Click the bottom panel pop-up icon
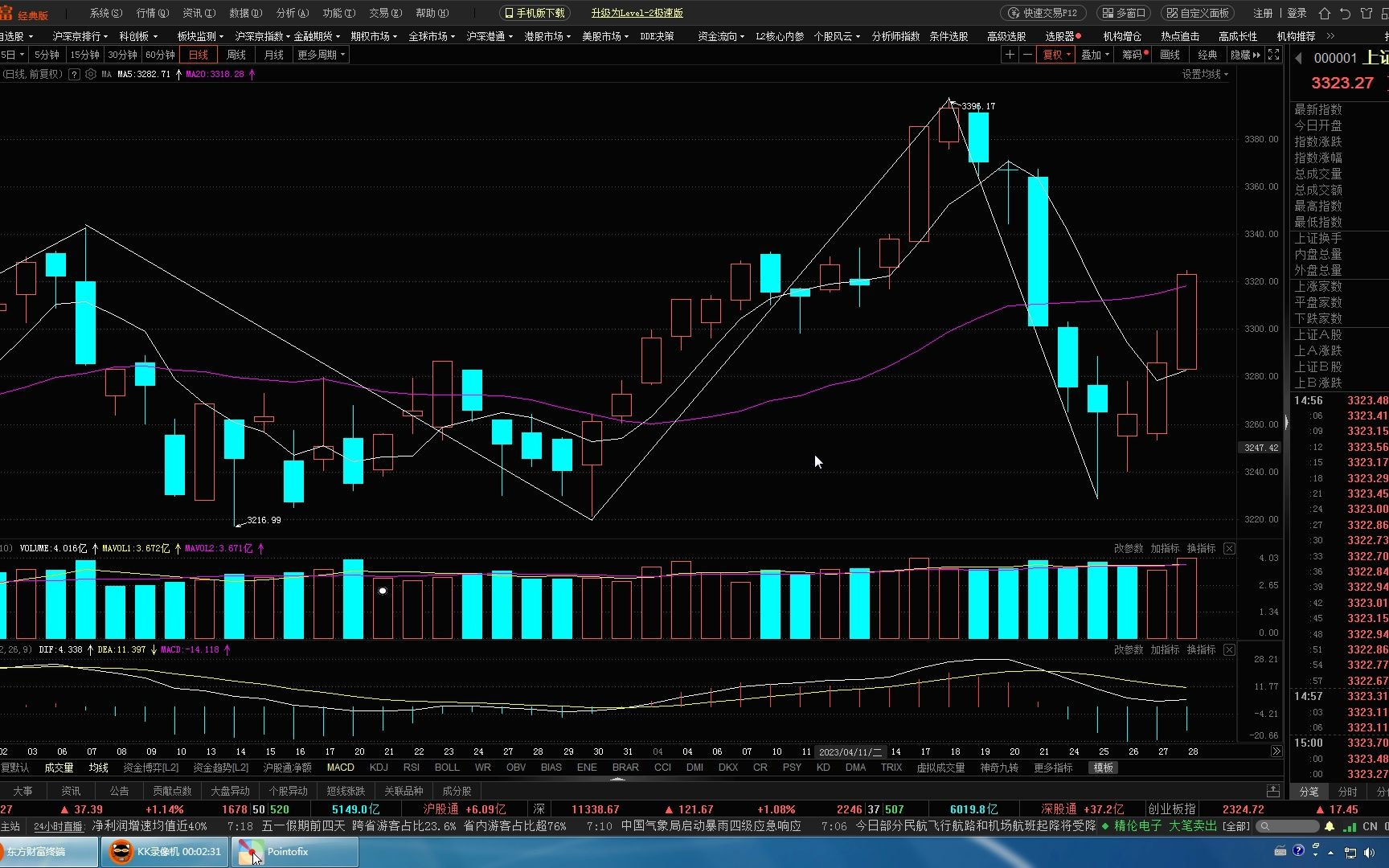Viewport: 1389px width, 868px height. [x=1273, y=791]
